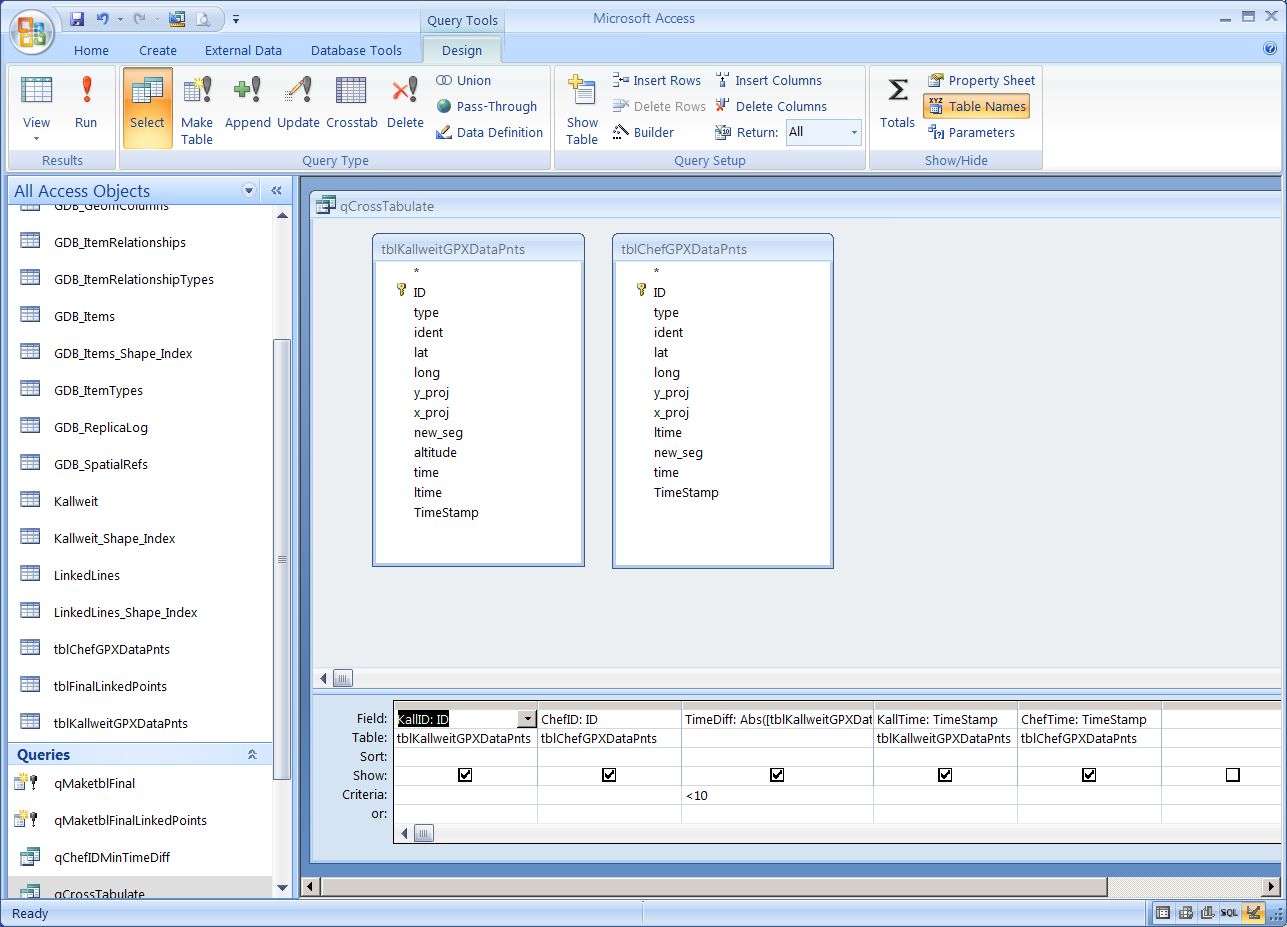This screenshot has width=1287, height=927.
Task: Save using the Quick Access floppy icon
Action: (77, 19)
